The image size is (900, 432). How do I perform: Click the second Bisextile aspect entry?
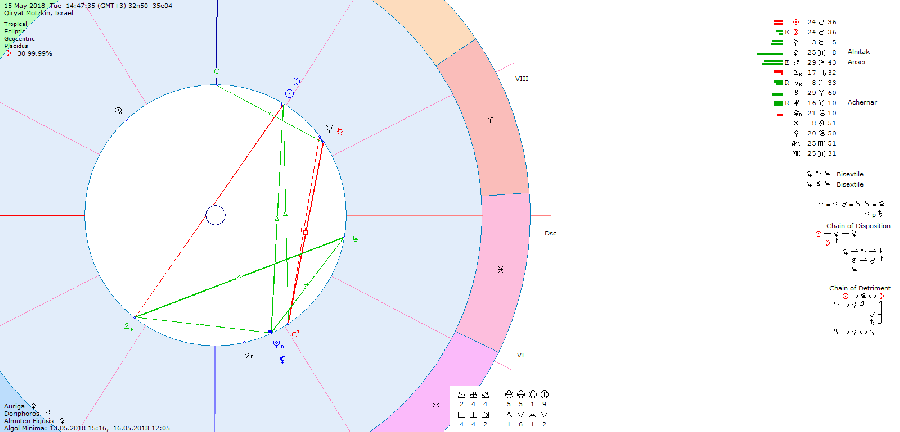click(x=835, y=184)
